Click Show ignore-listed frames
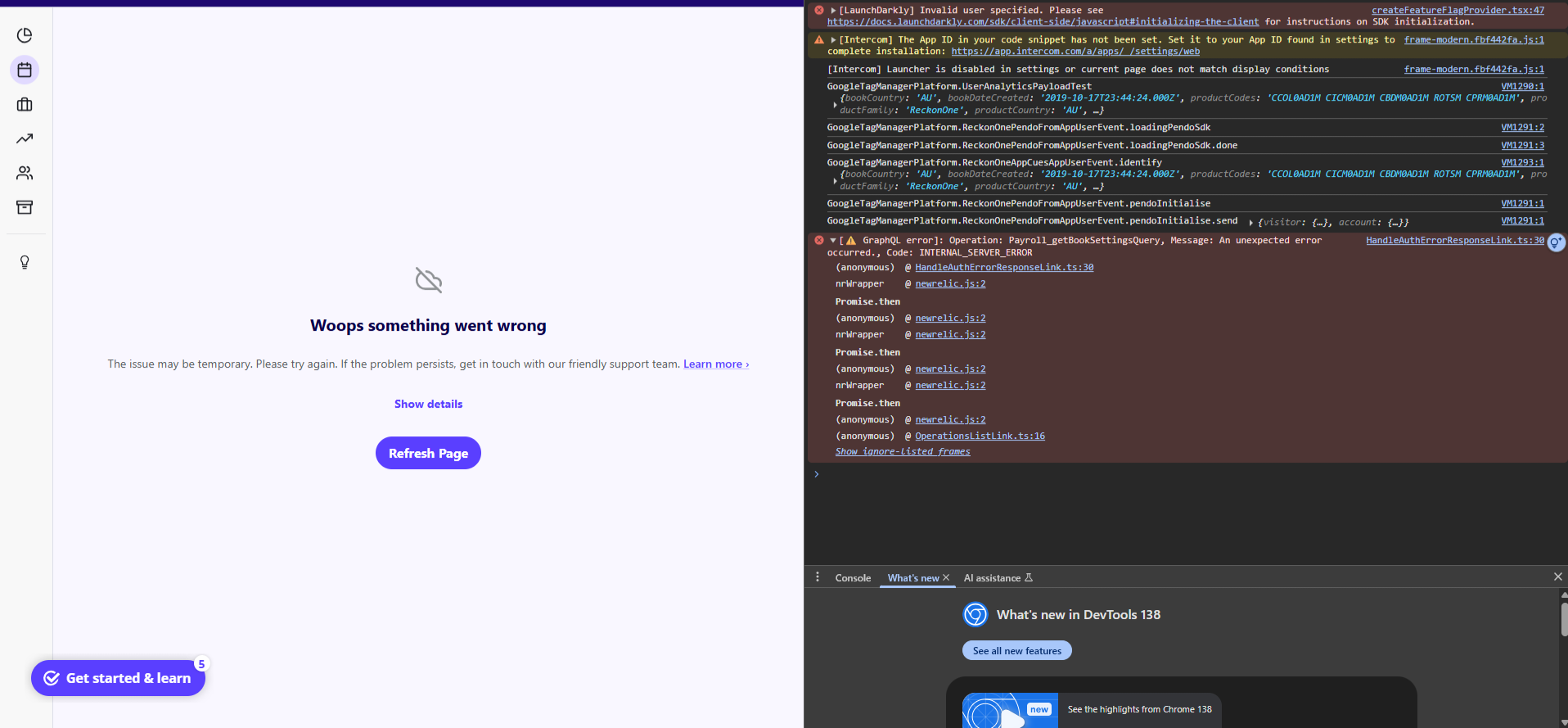The width and height of the screenshot is (1568, 728). [903, 452]
